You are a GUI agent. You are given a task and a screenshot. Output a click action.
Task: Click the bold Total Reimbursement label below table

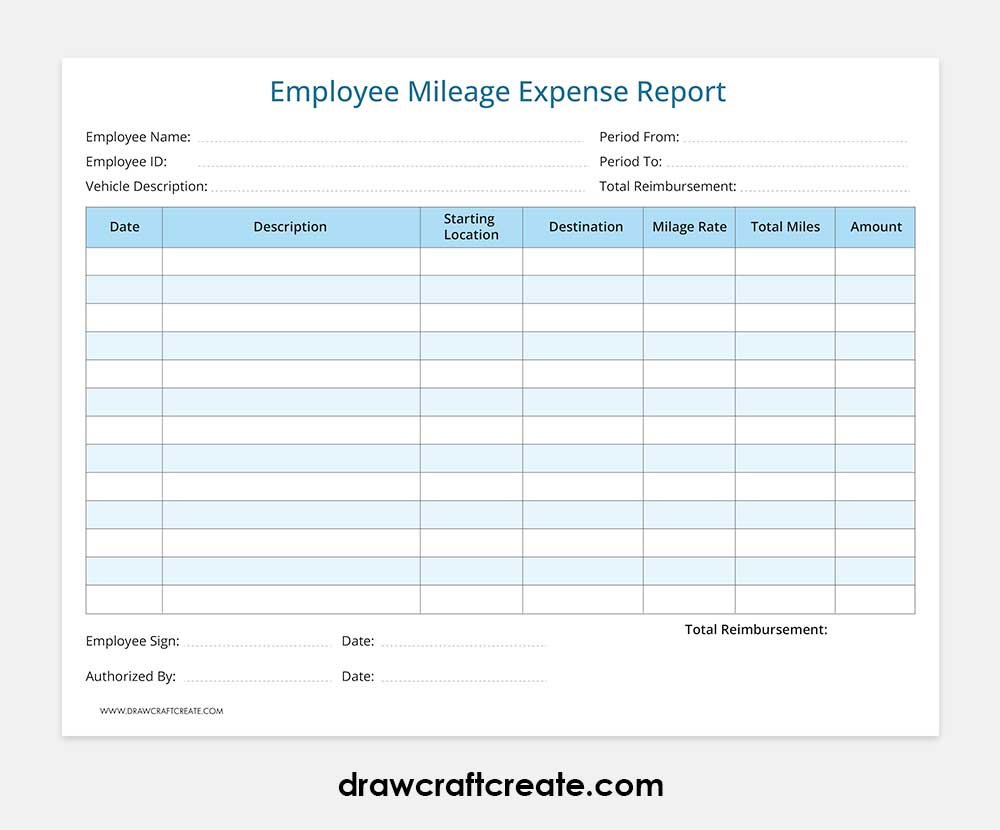point(756,630)
